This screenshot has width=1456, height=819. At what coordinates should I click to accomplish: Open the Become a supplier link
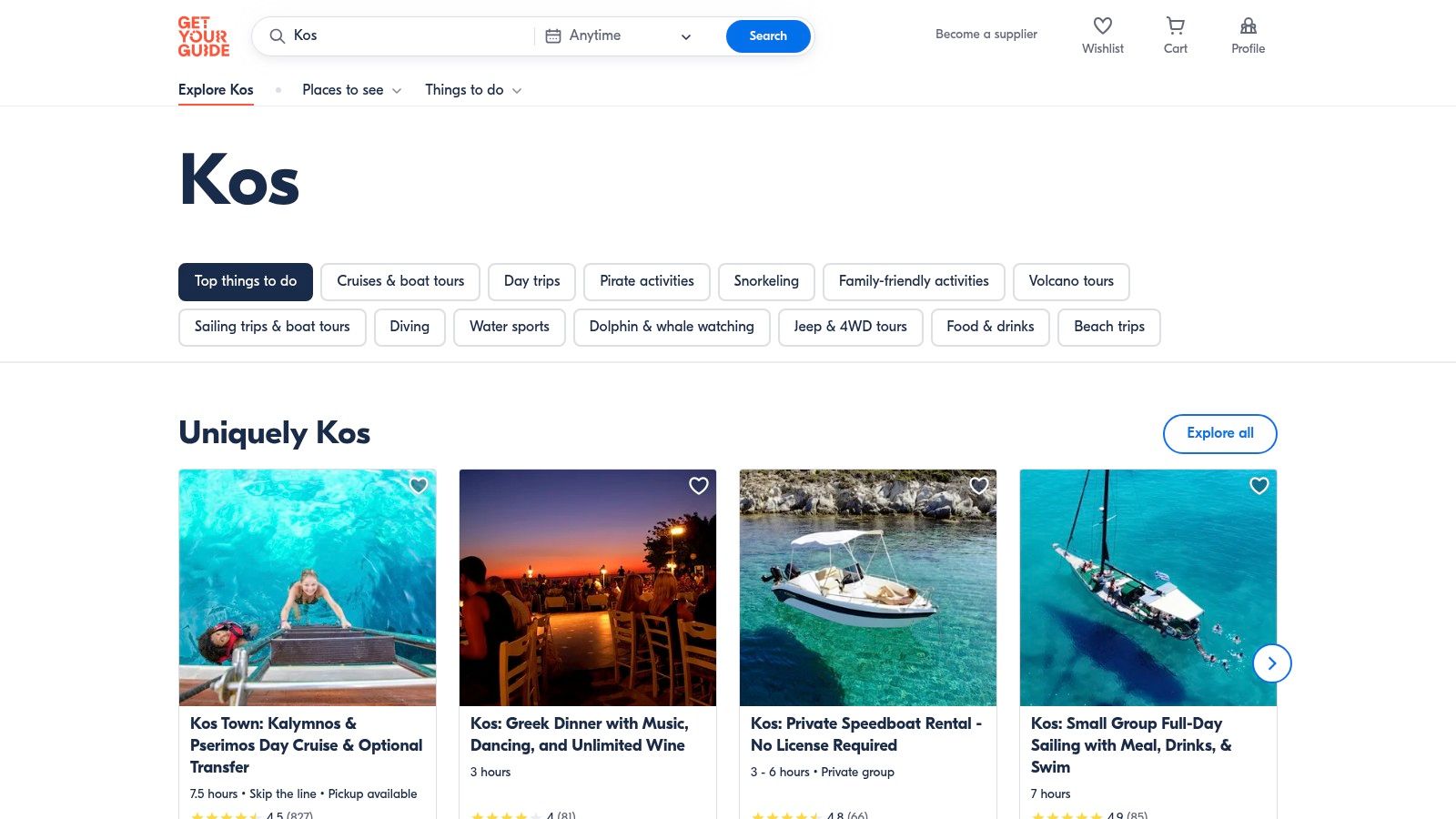tap(986, 34)
